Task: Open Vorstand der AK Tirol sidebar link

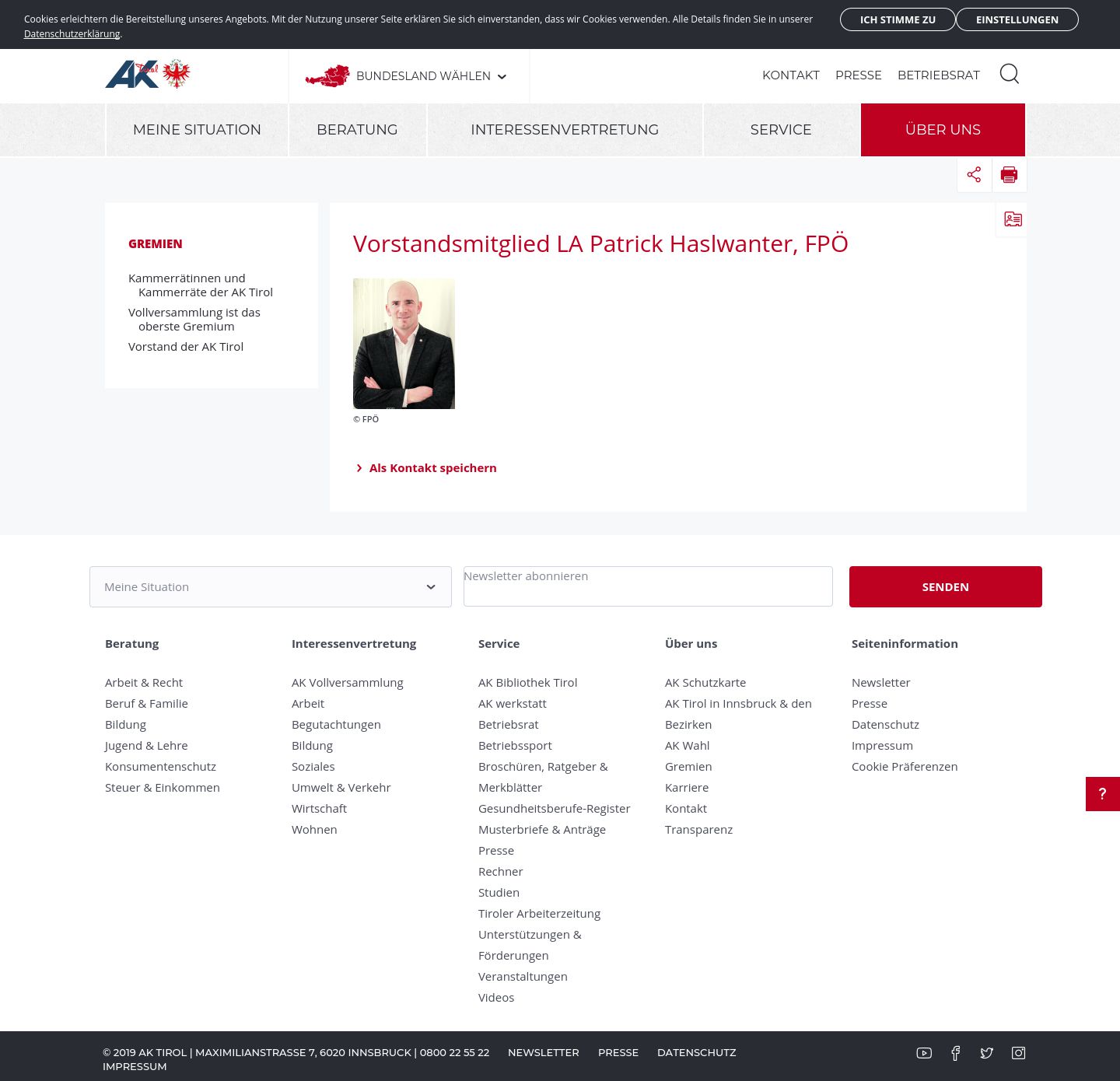Action: click(x=186, y=347)
